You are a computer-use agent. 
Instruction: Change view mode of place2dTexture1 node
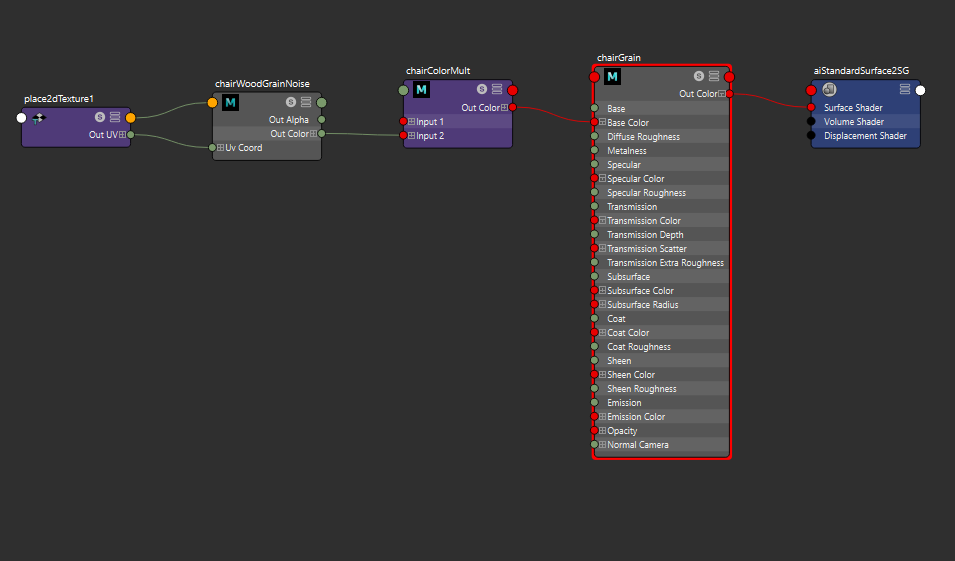click(x=115, y=118)
